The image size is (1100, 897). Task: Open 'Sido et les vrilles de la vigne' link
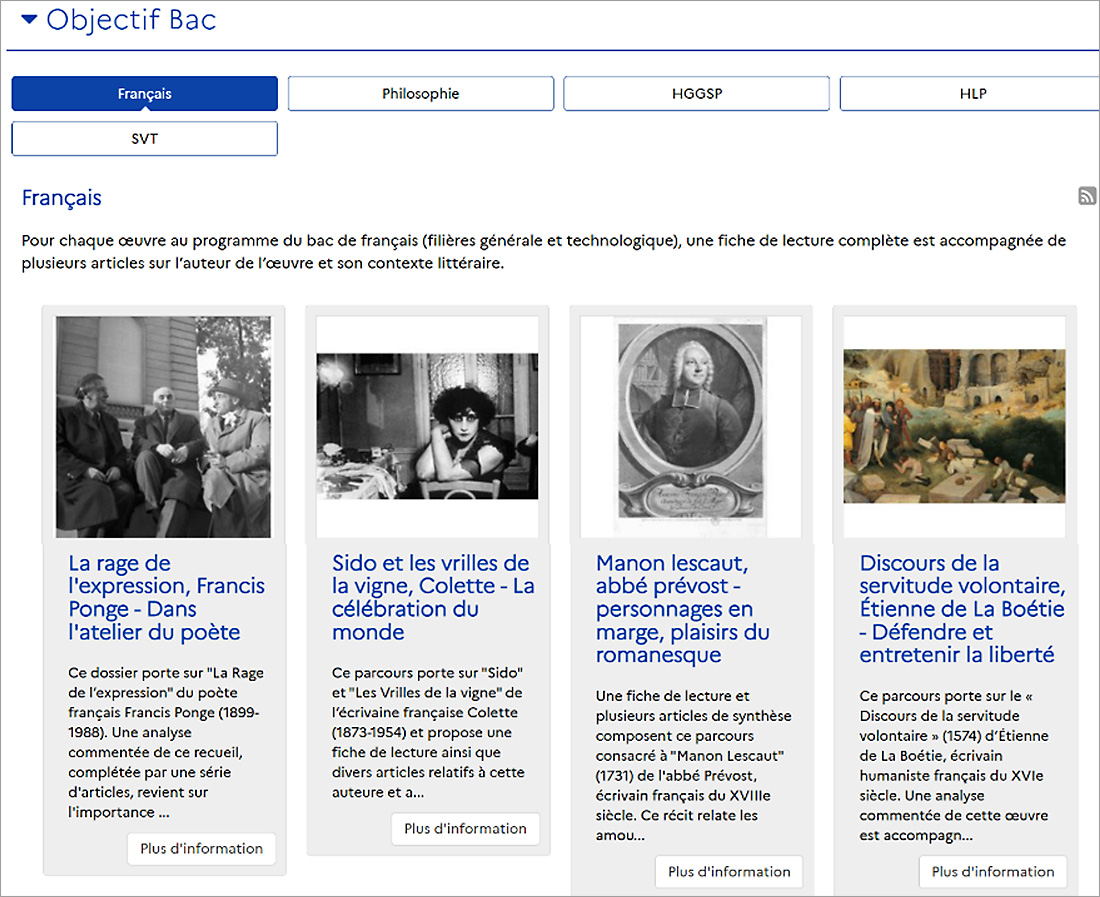pos(432,597)
